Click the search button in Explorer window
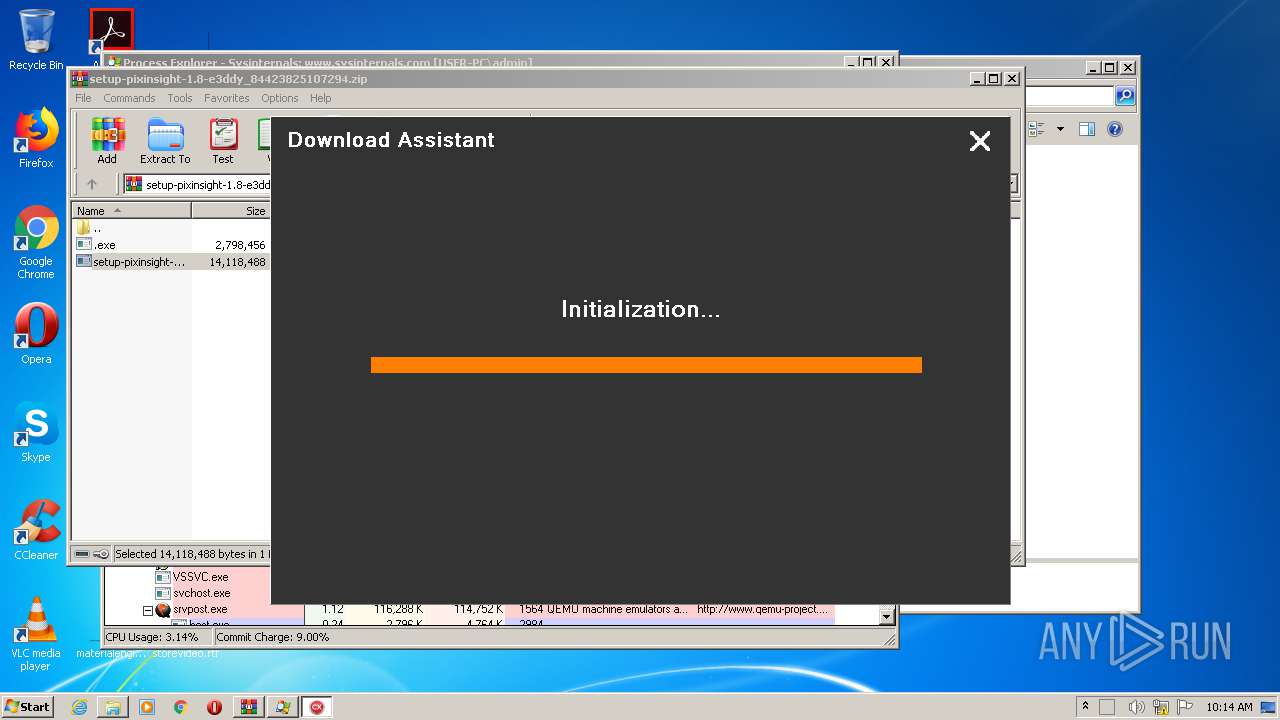 pos(1125,96)
